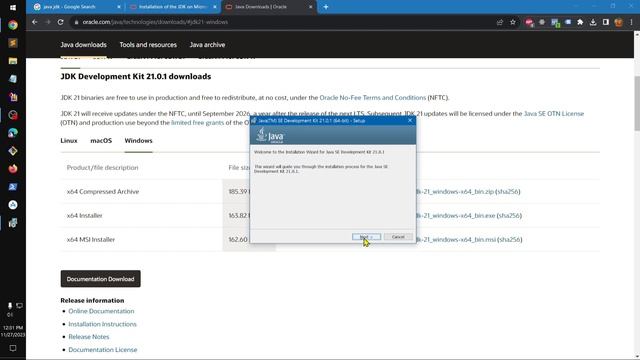Open the Windows Start menu
This screenshot has height=360, width=640.
pyautogui.click(x=13, y=7)
